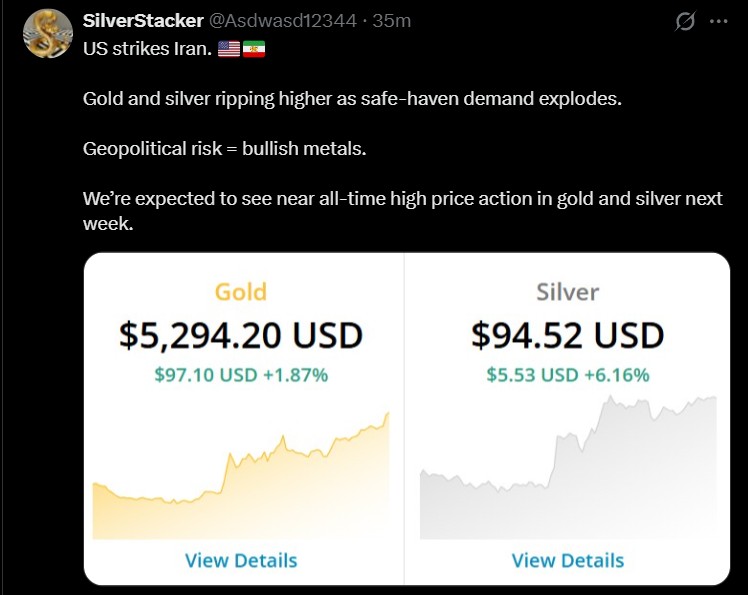Viewport: 748px width, 595px height.
Task: Click View Details under Silver
Action: click(x=567, y=560)
